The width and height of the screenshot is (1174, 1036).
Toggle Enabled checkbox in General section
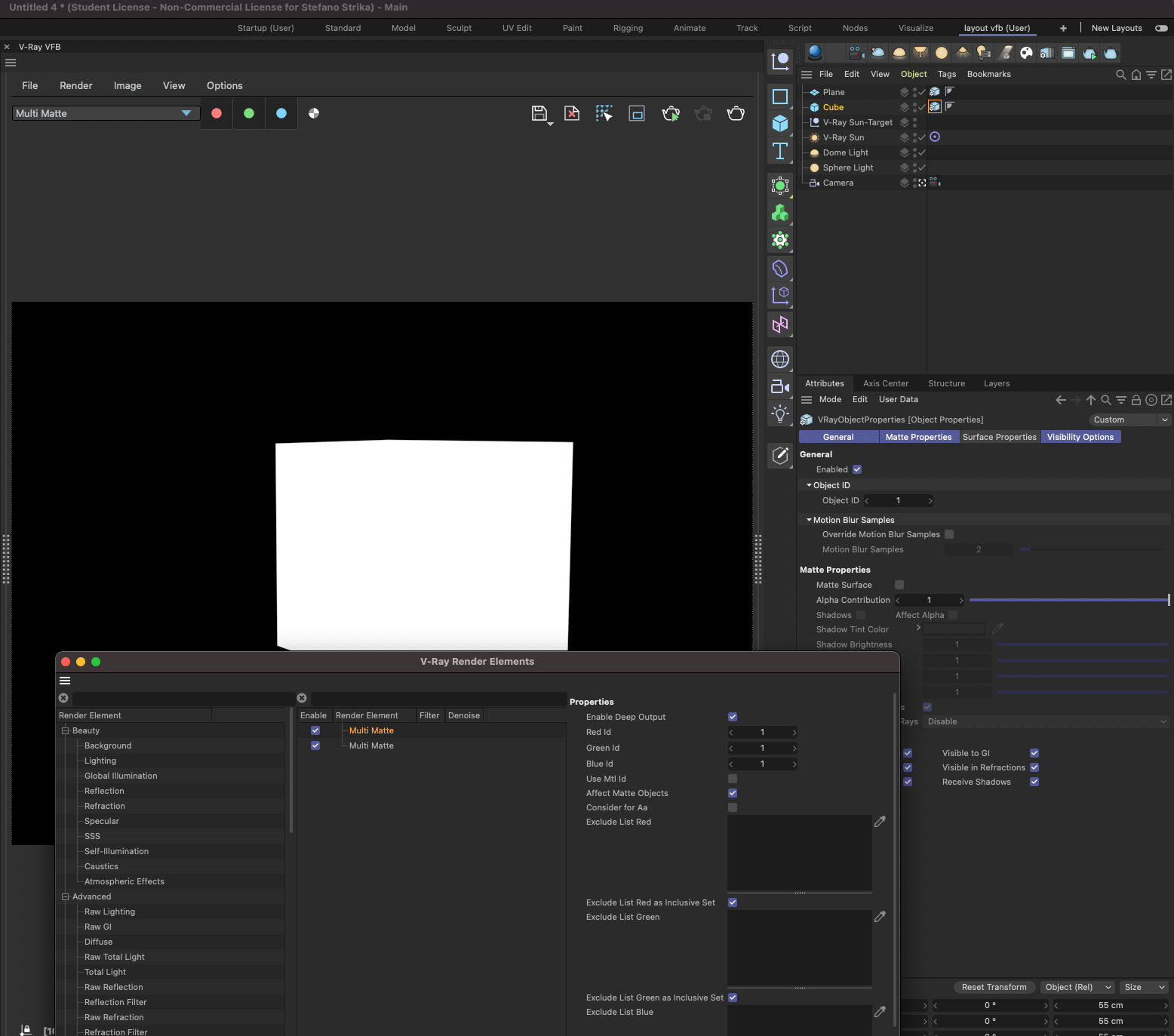pos(857,469)
